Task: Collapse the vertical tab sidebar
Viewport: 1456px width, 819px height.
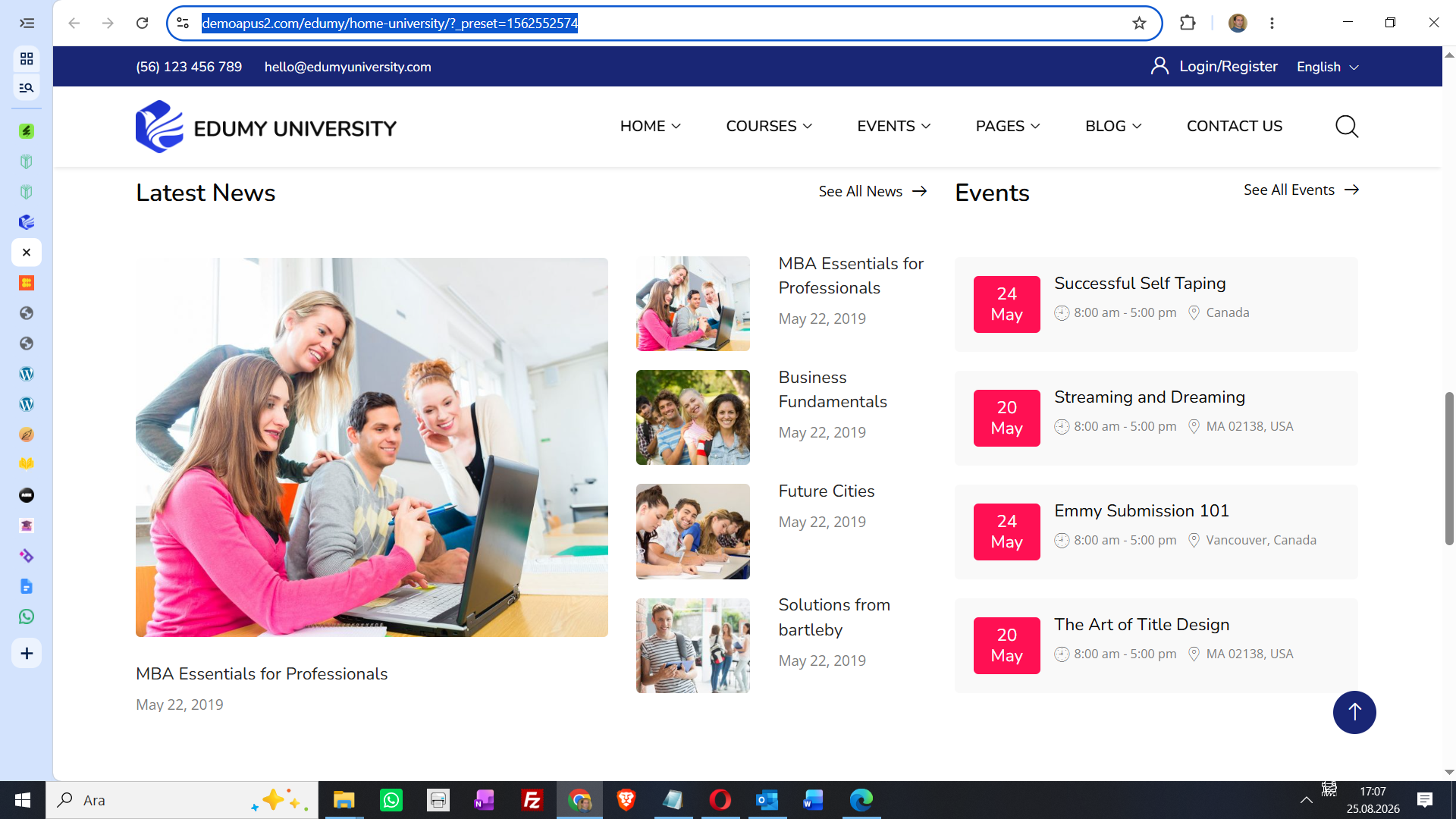Action: point(27,23)
